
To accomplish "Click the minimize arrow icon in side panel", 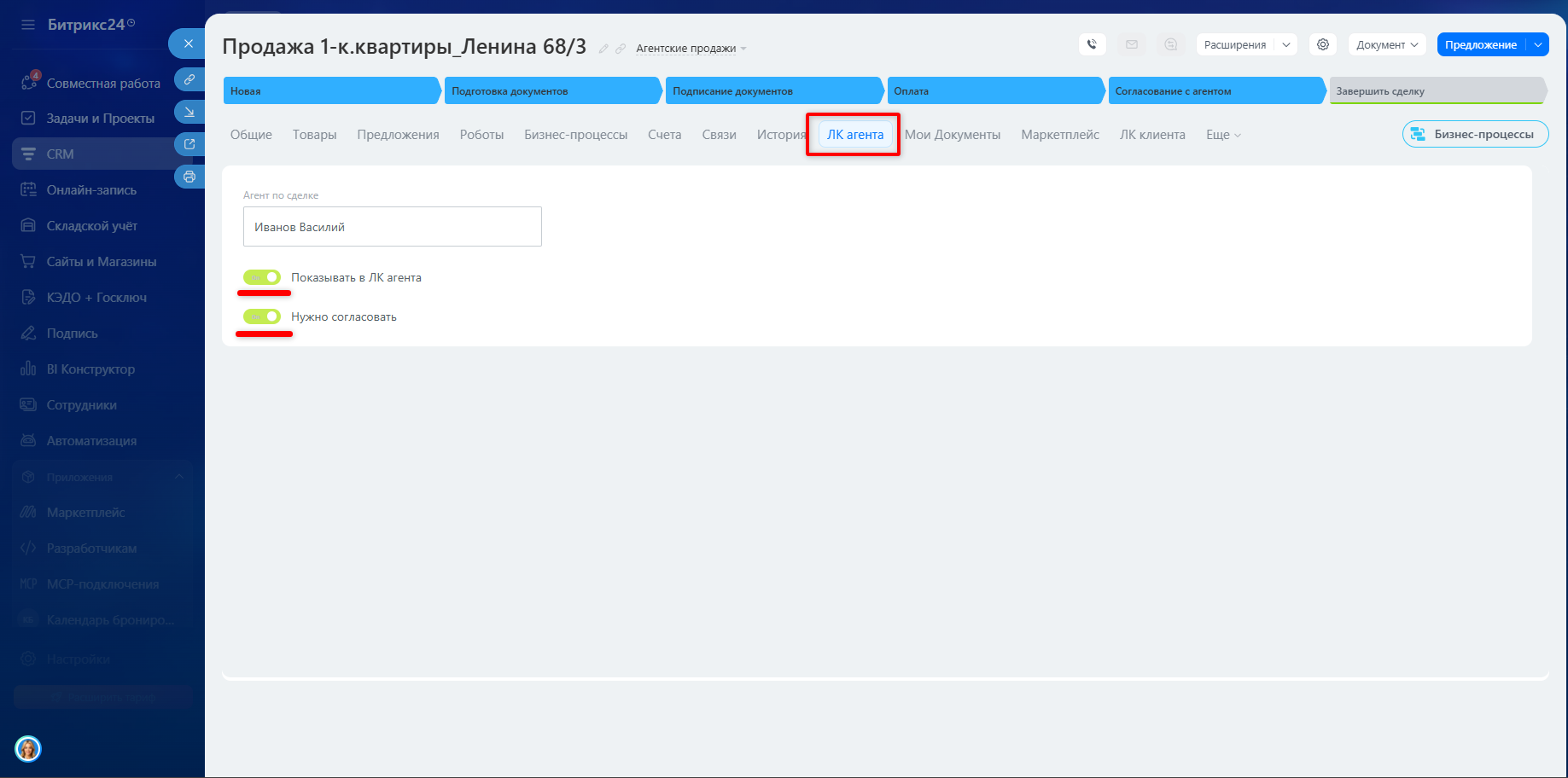I will pos(189,112).
